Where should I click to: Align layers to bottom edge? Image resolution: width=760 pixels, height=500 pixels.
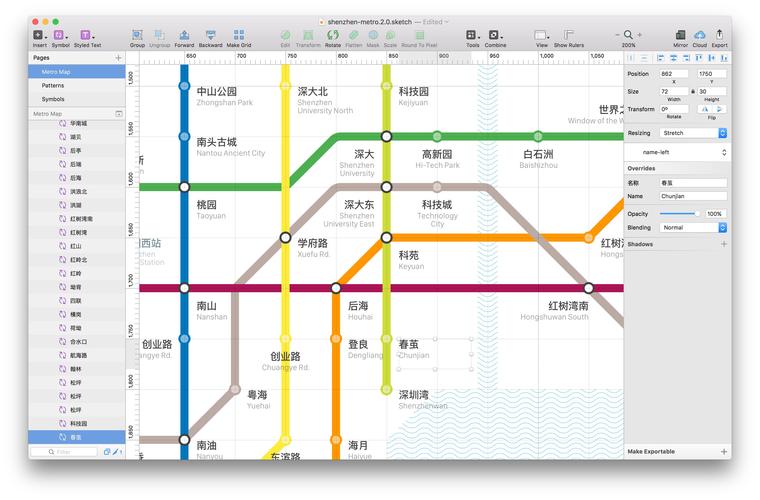pyautogui.click(x=724, y=58)
